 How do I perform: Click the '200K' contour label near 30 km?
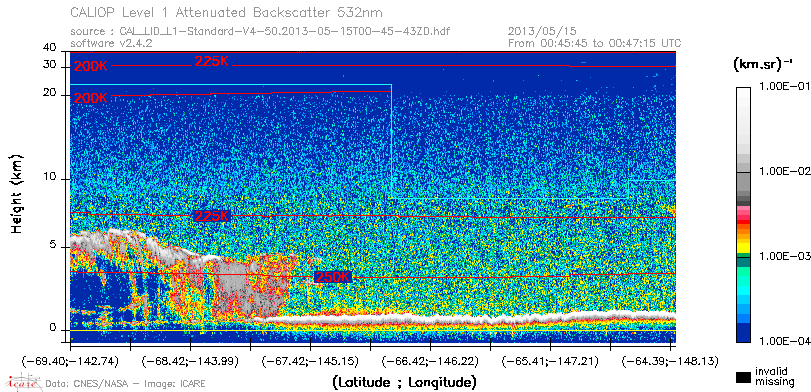coord(91,66)
